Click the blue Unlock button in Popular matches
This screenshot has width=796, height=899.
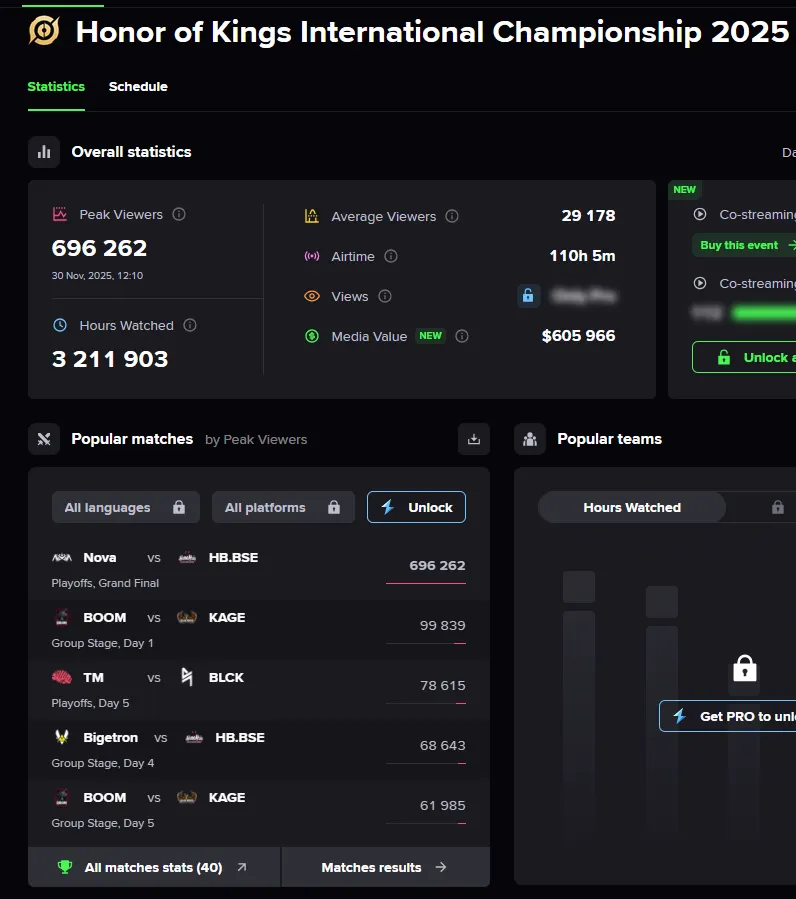[x=416, y=507]
